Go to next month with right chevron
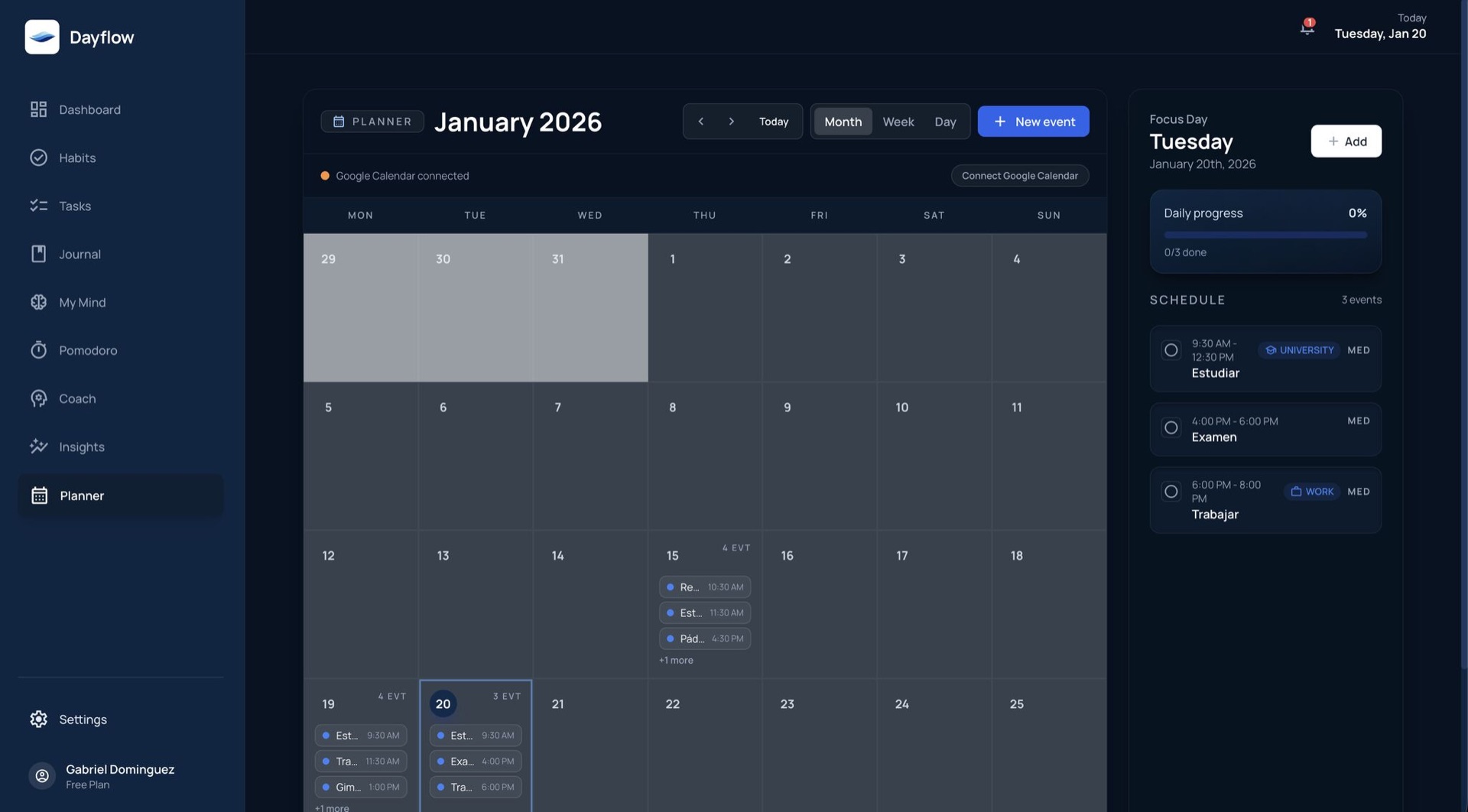1468x812 pixels. (731, 122)
